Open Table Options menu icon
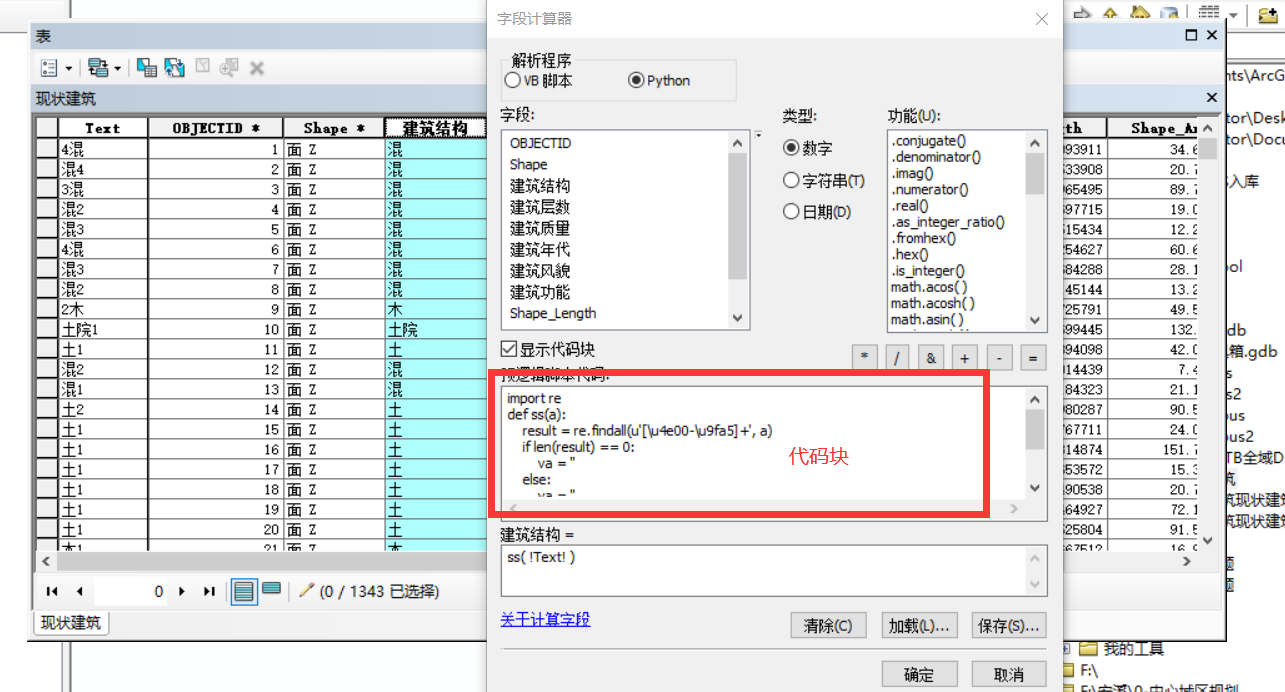The width and height of the screenshot is (1285, 692). (x=50, y=68)
